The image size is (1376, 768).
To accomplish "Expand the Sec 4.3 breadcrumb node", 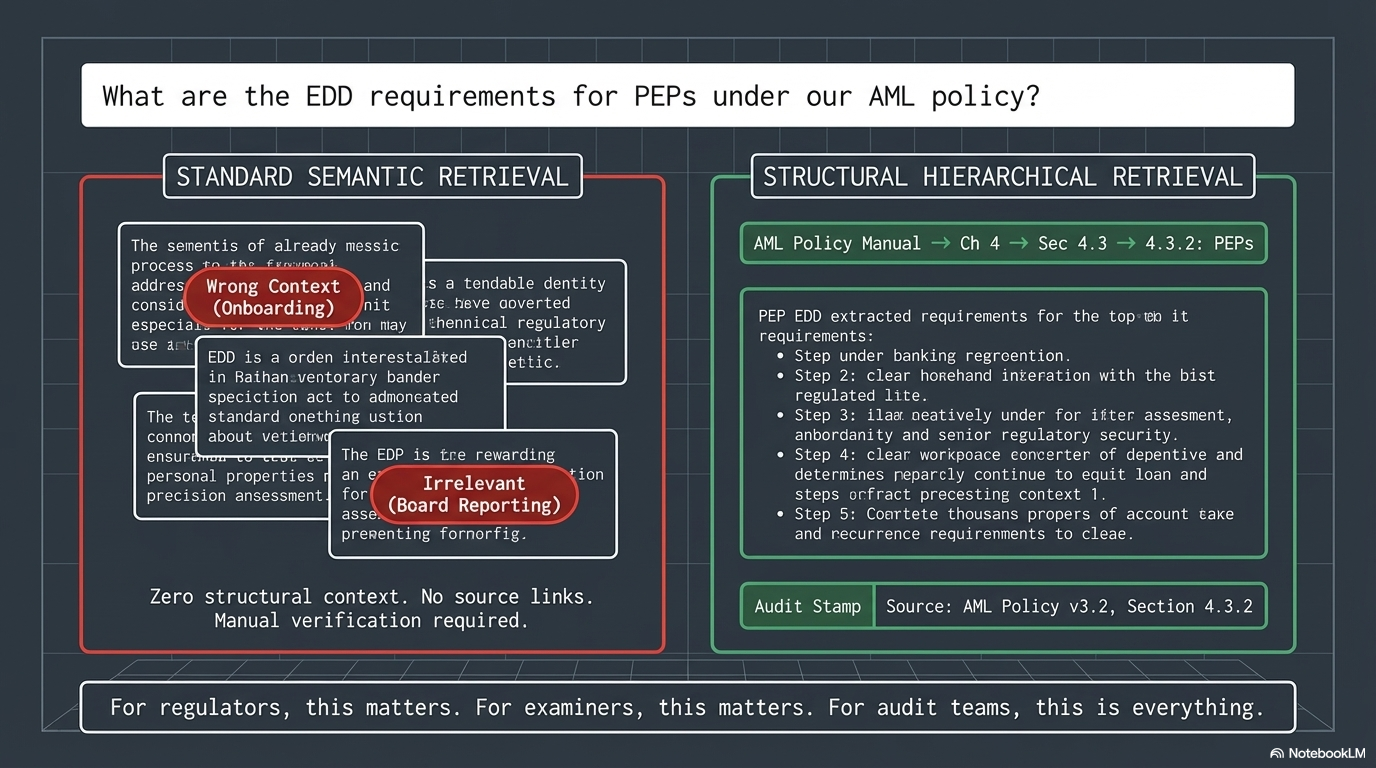I will point(1070,243).
